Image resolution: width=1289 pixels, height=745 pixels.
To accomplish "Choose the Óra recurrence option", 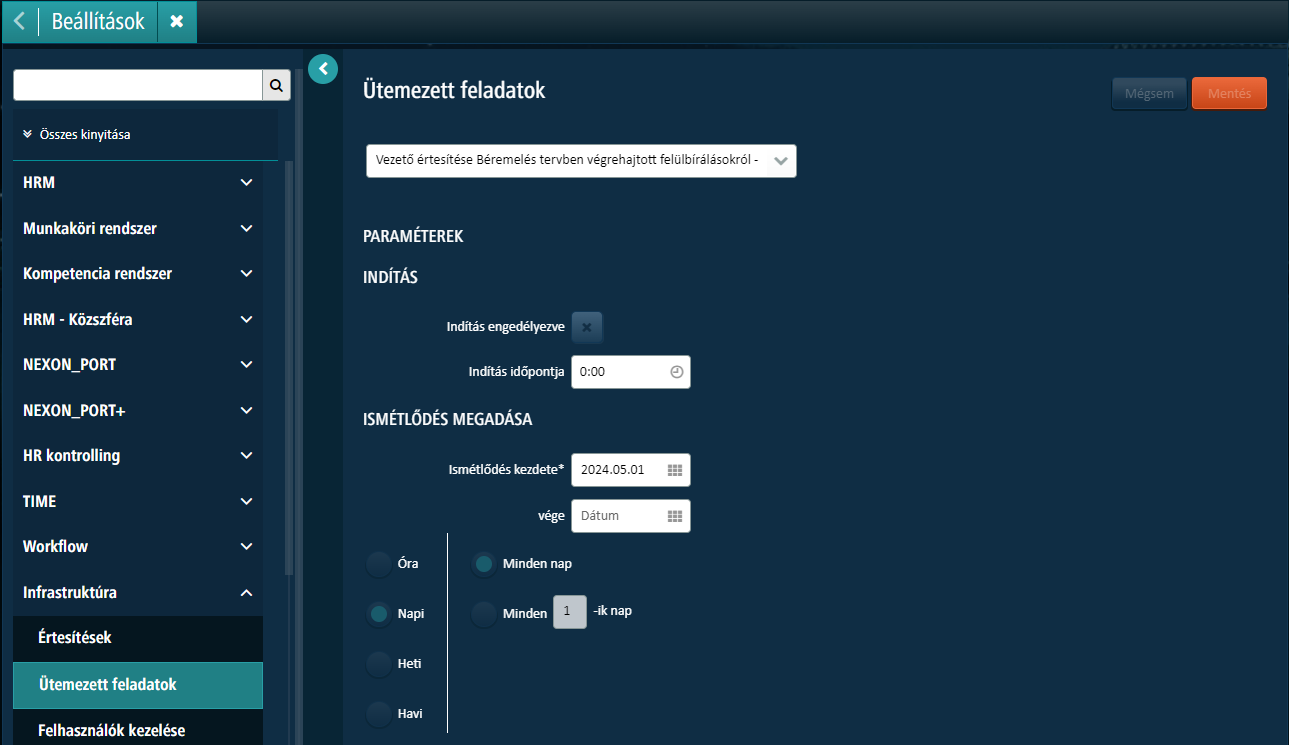I will coord(379,564).
